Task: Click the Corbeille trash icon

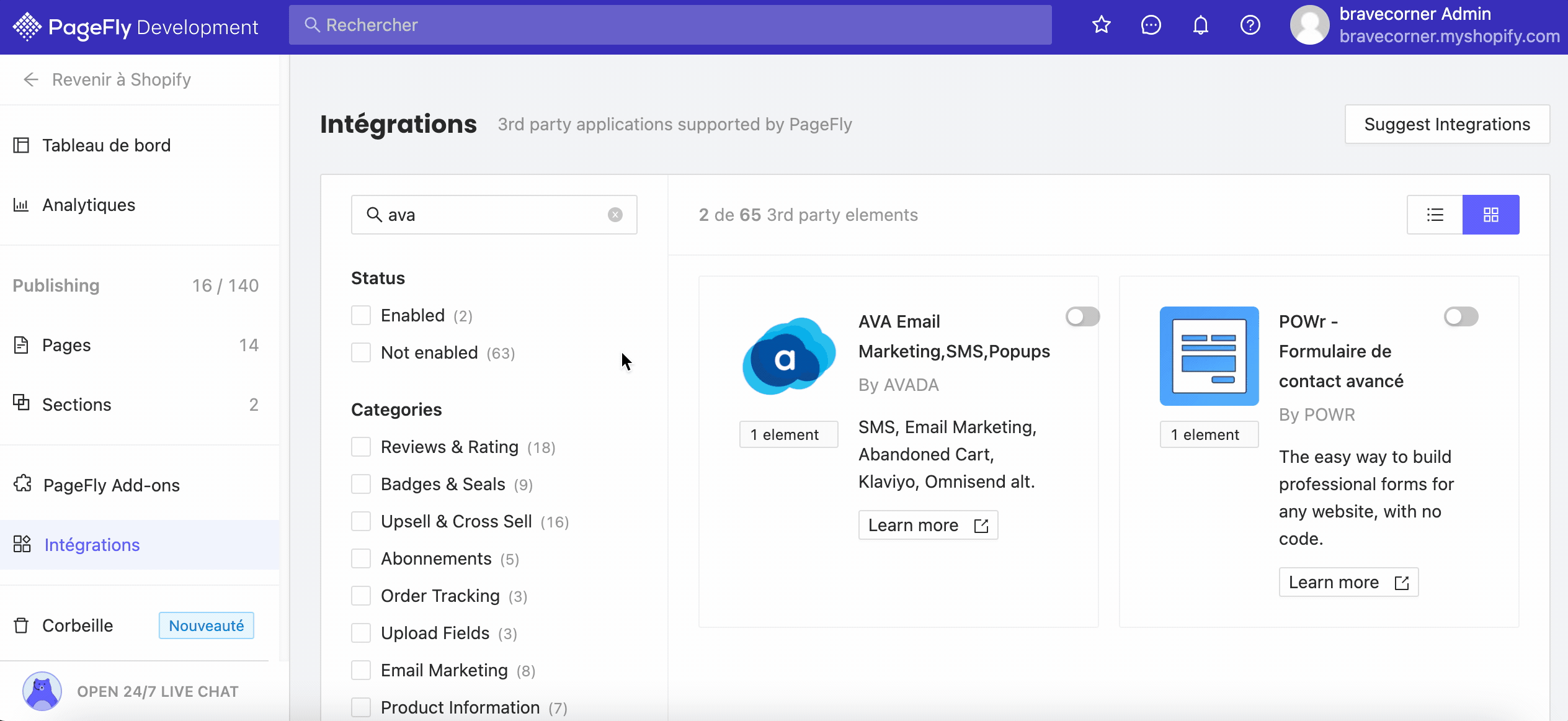Action: [x=21, y=625]
